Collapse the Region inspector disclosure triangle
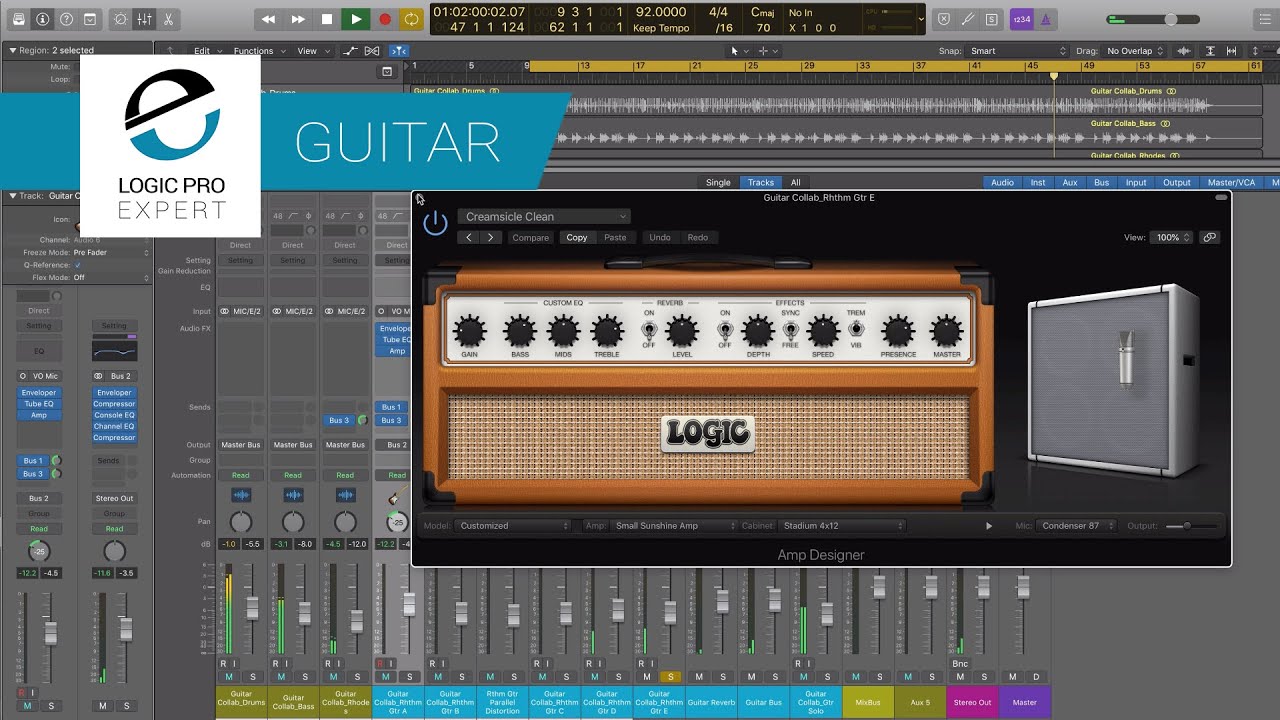Screen dimensions: 1280x720 (13, 50)
